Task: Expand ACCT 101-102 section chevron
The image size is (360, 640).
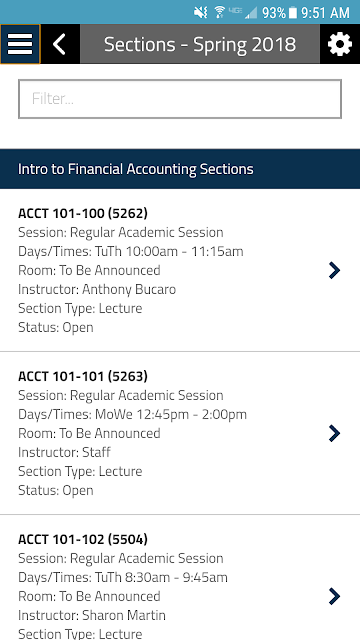Action: 334,596
